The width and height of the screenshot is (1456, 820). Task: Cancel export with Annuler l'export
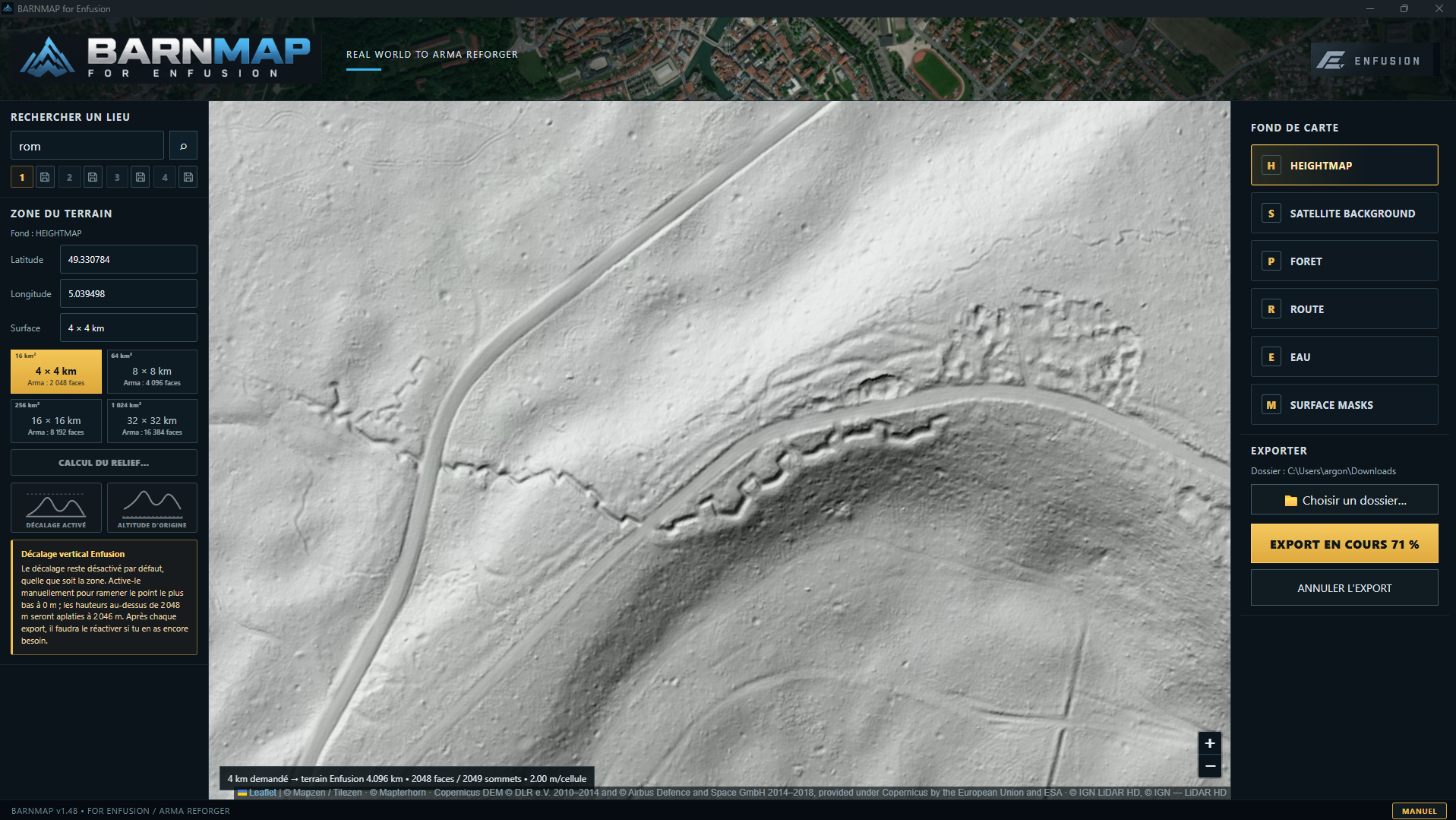(x=1344, y=588)
